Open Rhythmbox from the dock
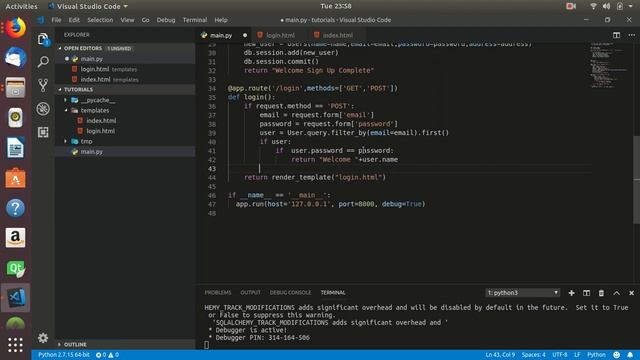The height and width of the screenshot is (360, 640). click(x=16, y=118)
